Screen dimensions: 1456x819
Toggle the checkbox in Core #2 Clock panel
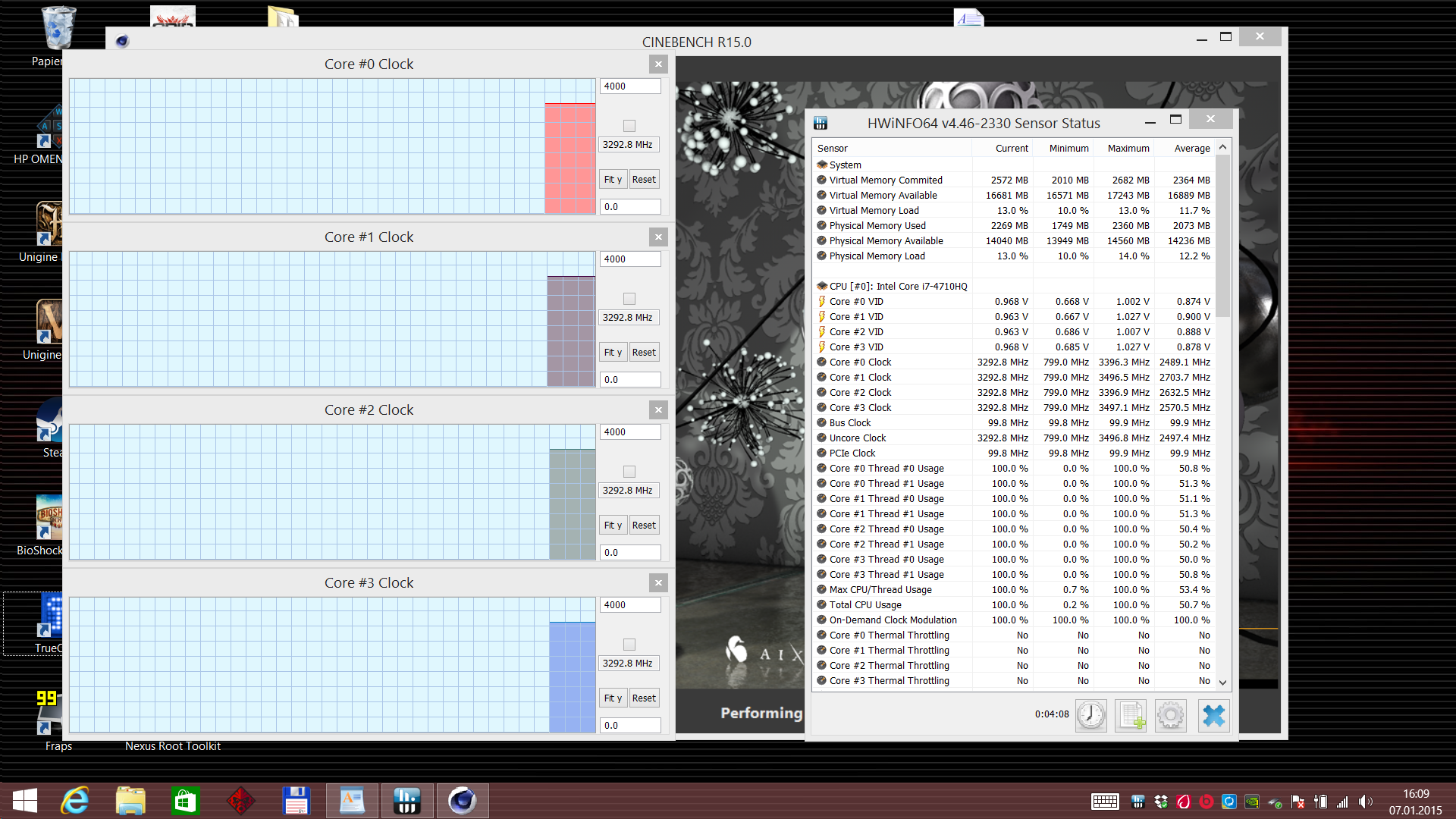[629, 472]
